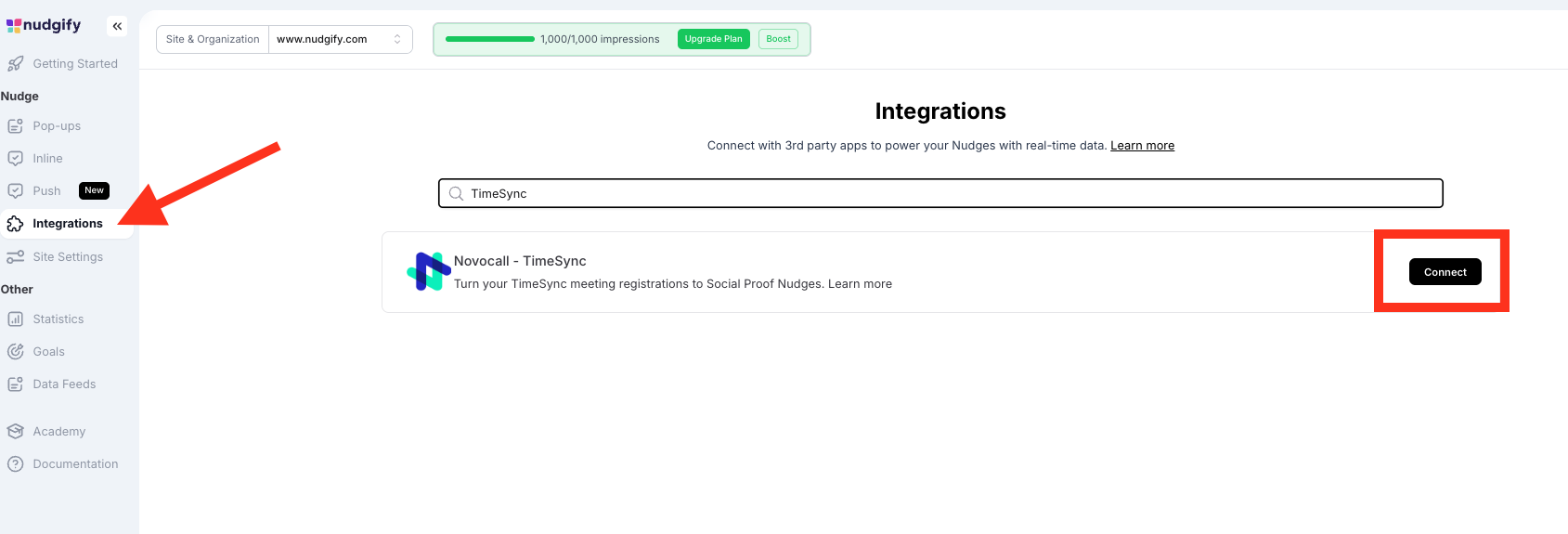
Task: Click the Upgrade Plan button
Action: click(714, 39)
